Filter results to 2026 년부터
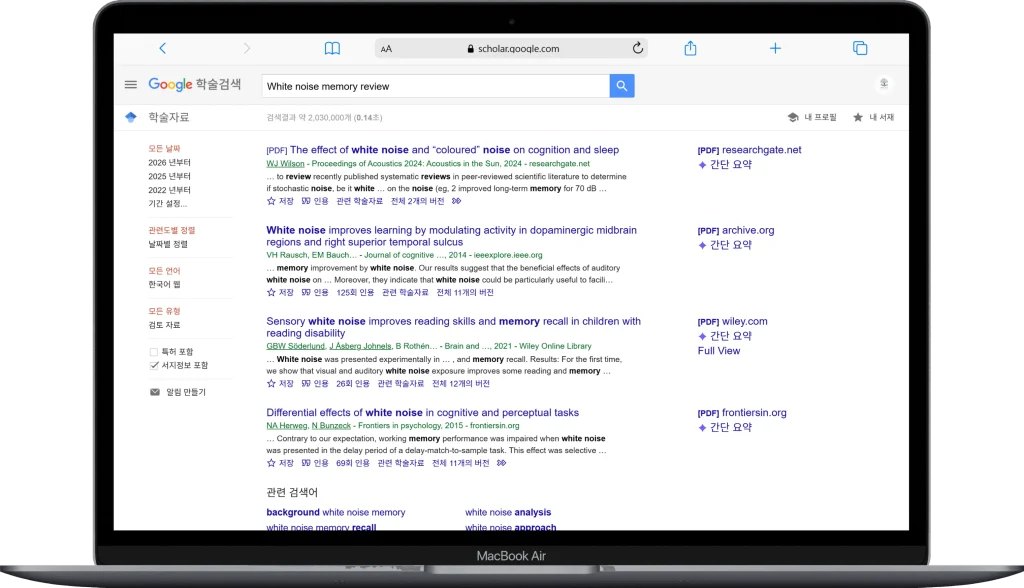This screenshot has height=588, width=1024. click(x=169, y=163)
